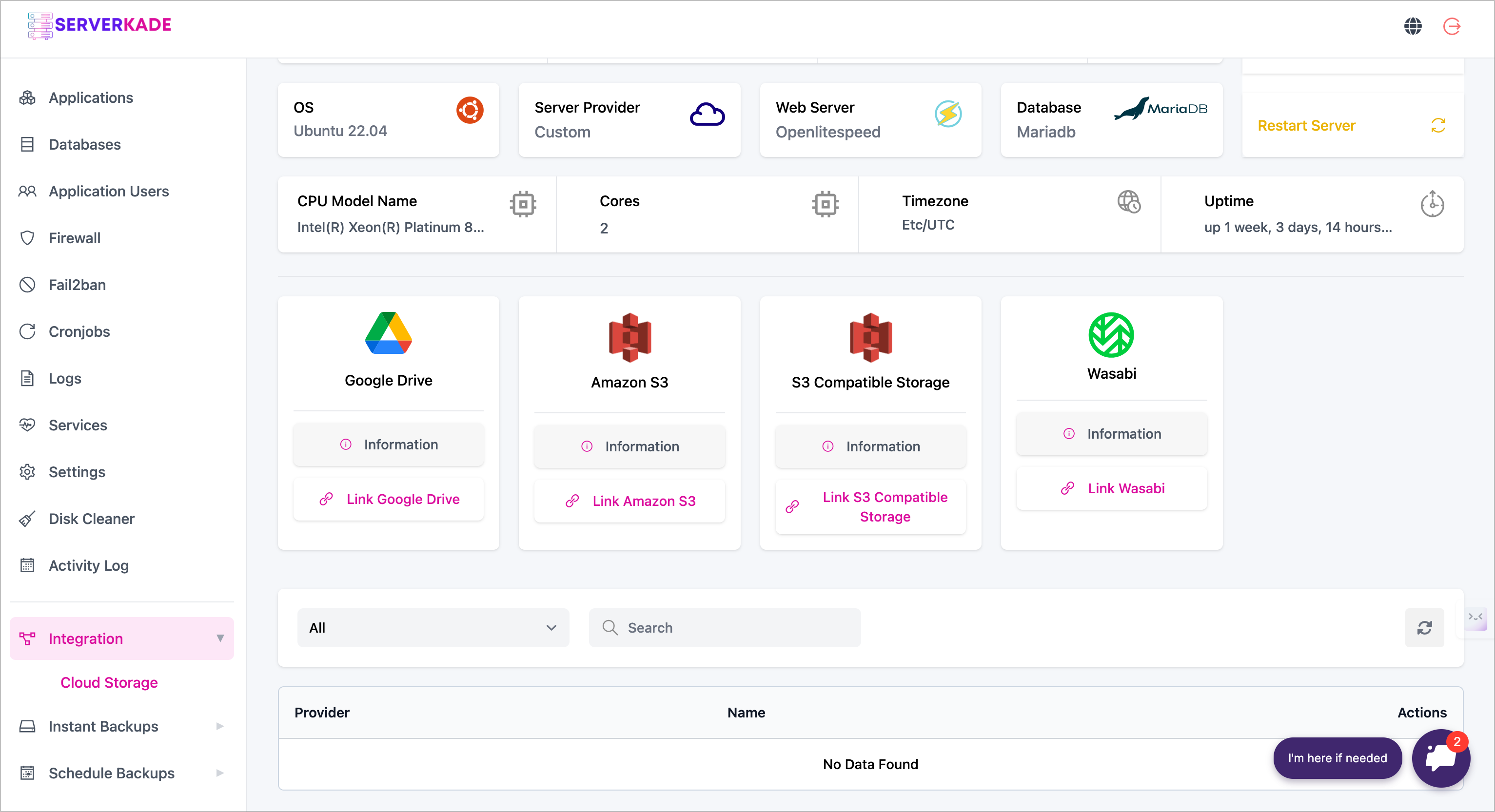Click 'Intel(R) Xeon(R) Platinum 8...' text
Image resolution: width=1495 pixels, height=812 pixels.
(x=391, y=227)
